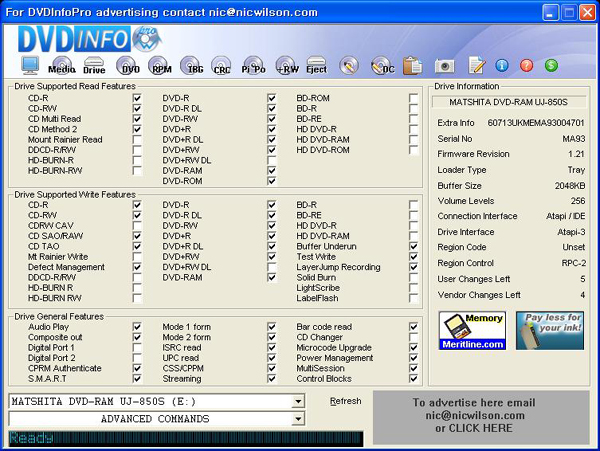The image size is (600, 451).
Task: Toggle Mount Rainier Read checkbox
Action: click(137, 140)
